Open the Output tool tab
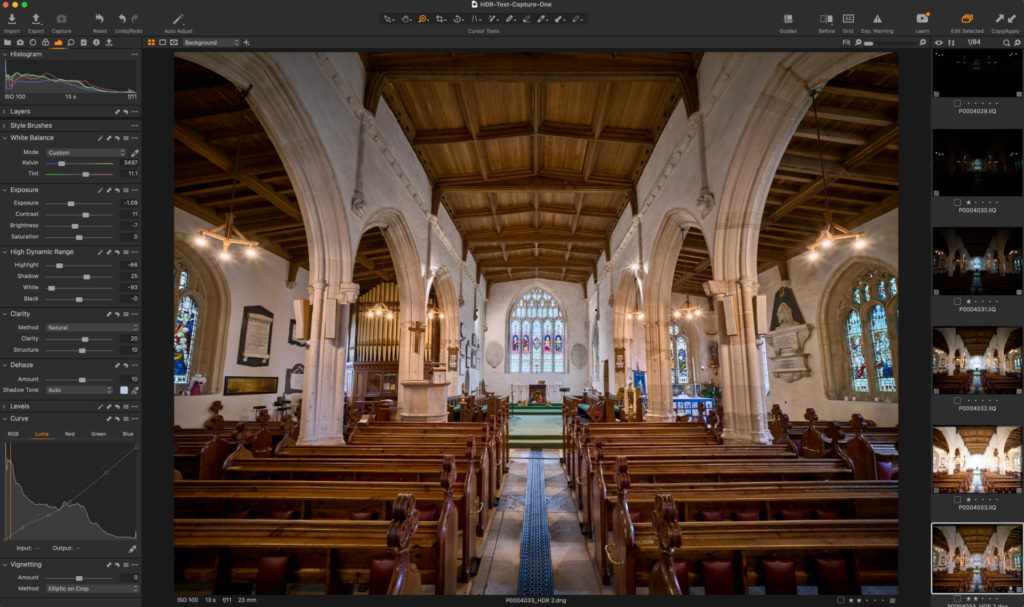 click(x=109, y=42)
